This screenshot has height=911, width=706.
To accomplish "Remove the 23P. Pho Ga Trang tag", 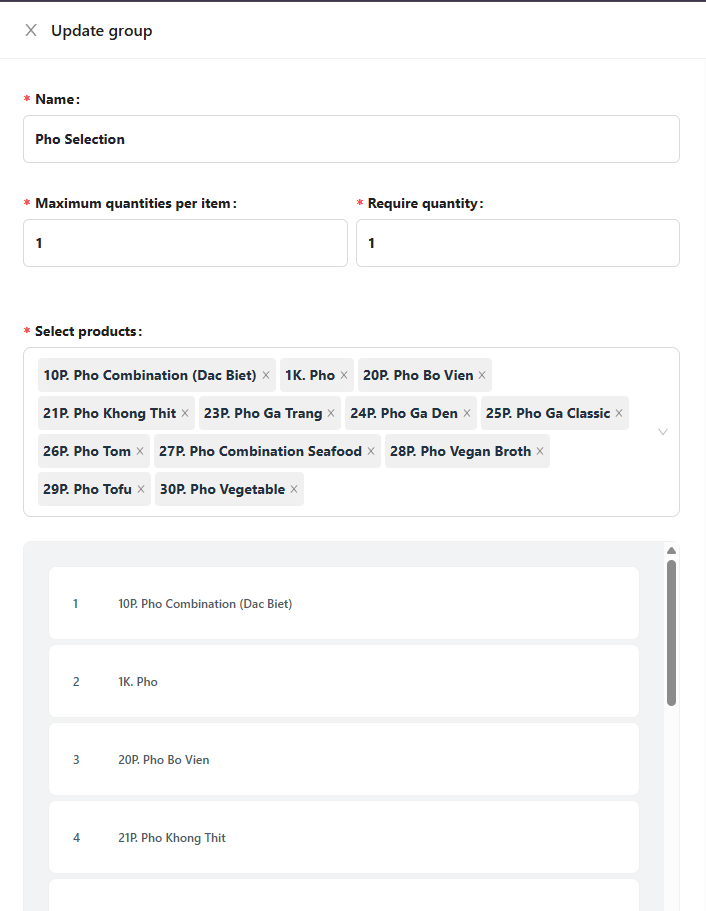I will click(331, 413).
